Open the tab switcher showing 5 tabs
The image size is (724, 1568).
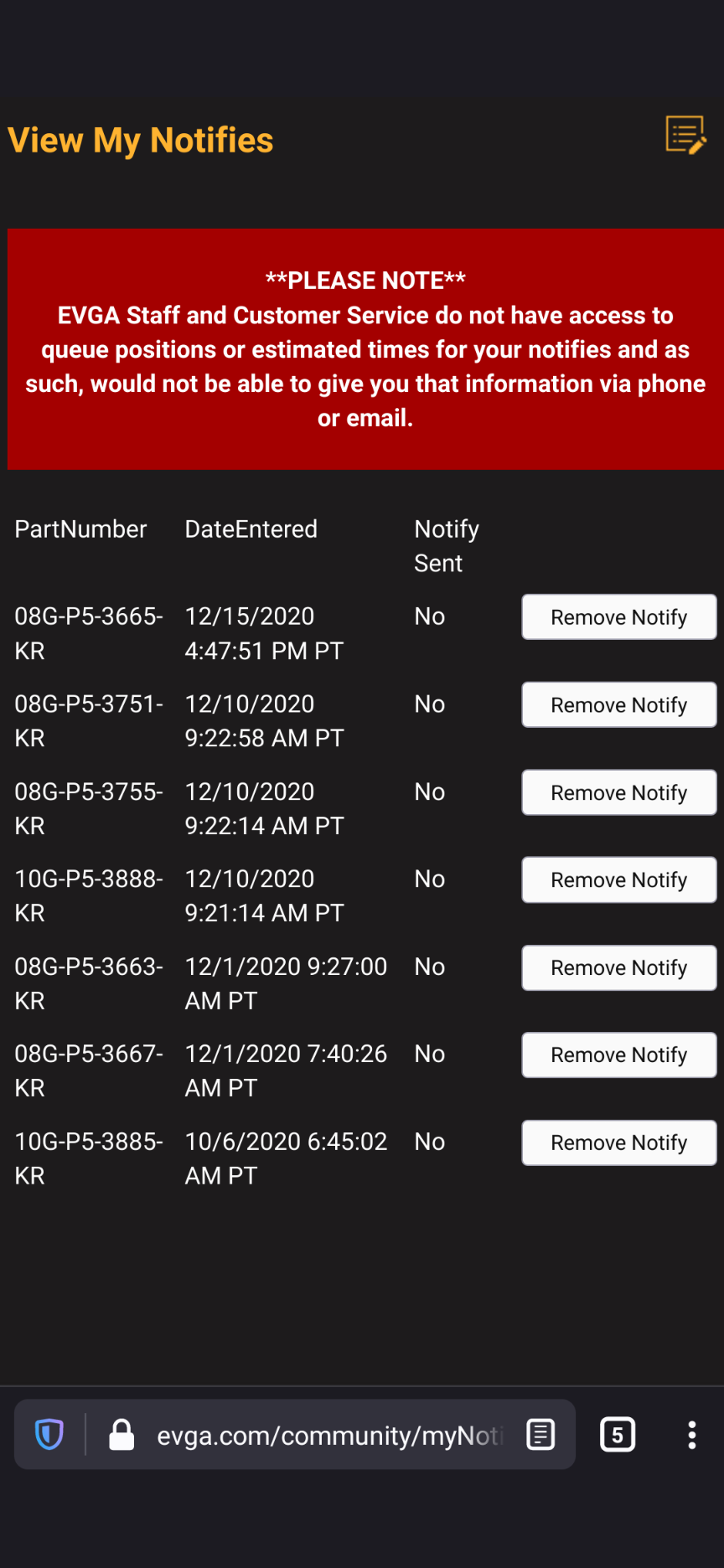coord(618,1434)
